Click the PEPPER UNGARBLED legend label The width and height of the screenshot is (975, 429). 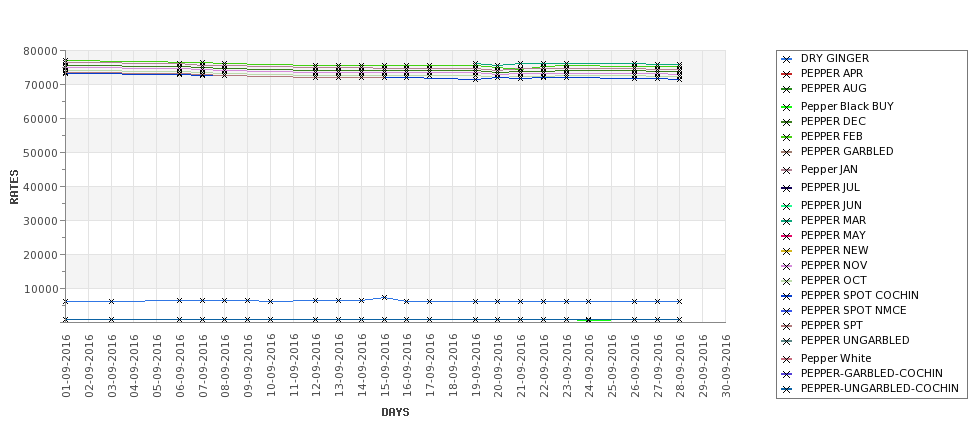(x=855, y=340)
